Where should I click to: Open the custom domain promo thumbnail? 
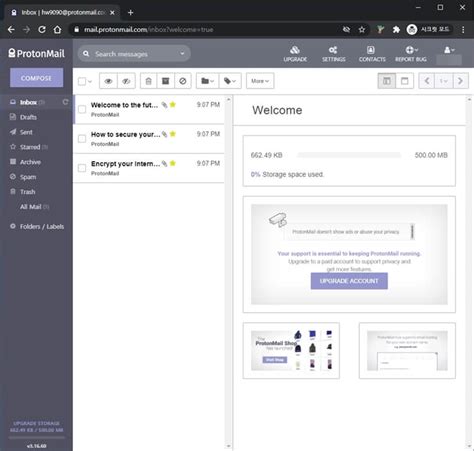pyautogui.click(x=407, y=350)
